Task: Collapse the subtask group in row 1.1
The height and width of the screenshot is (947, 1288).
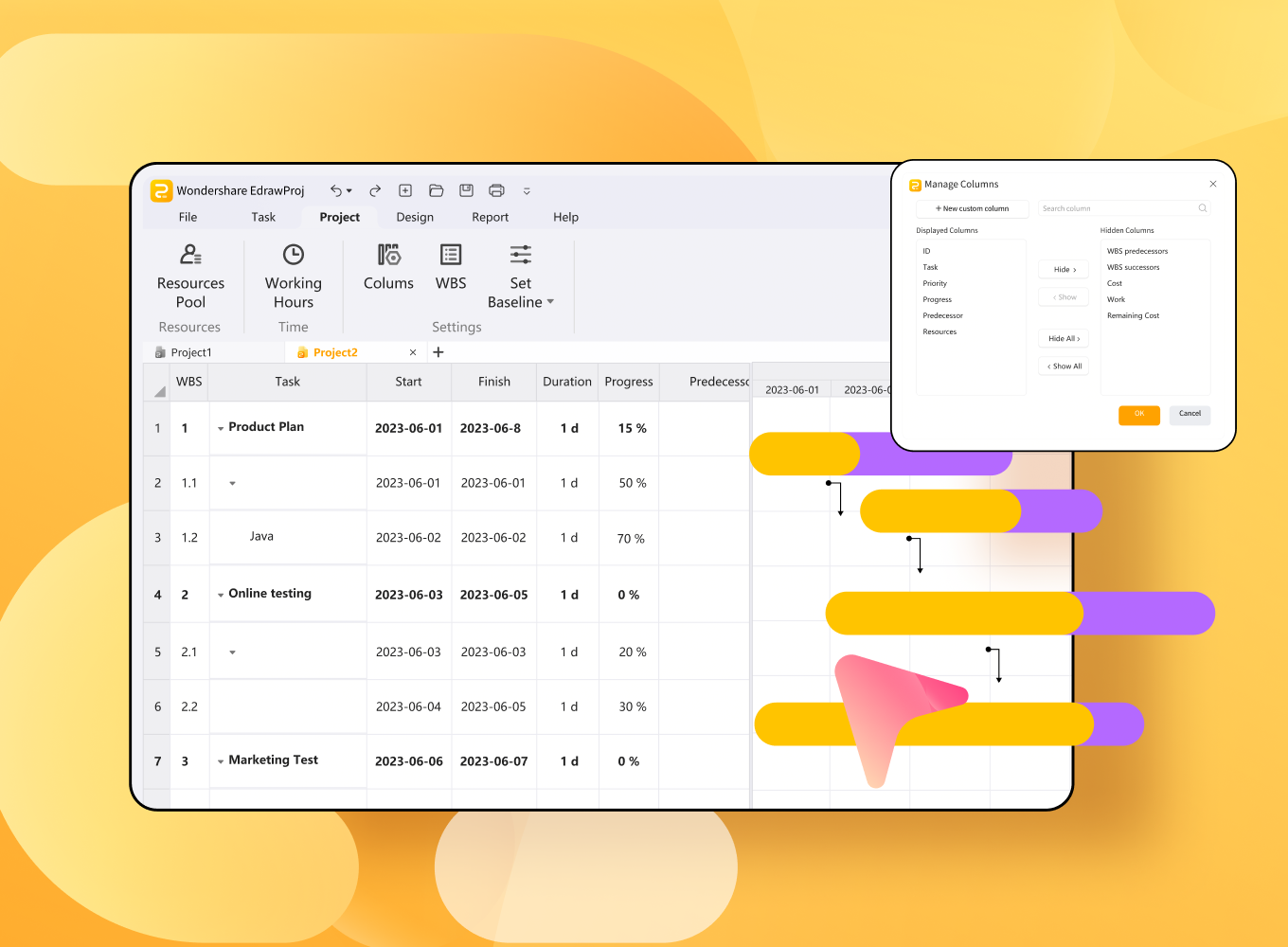Action: [232, 484]
